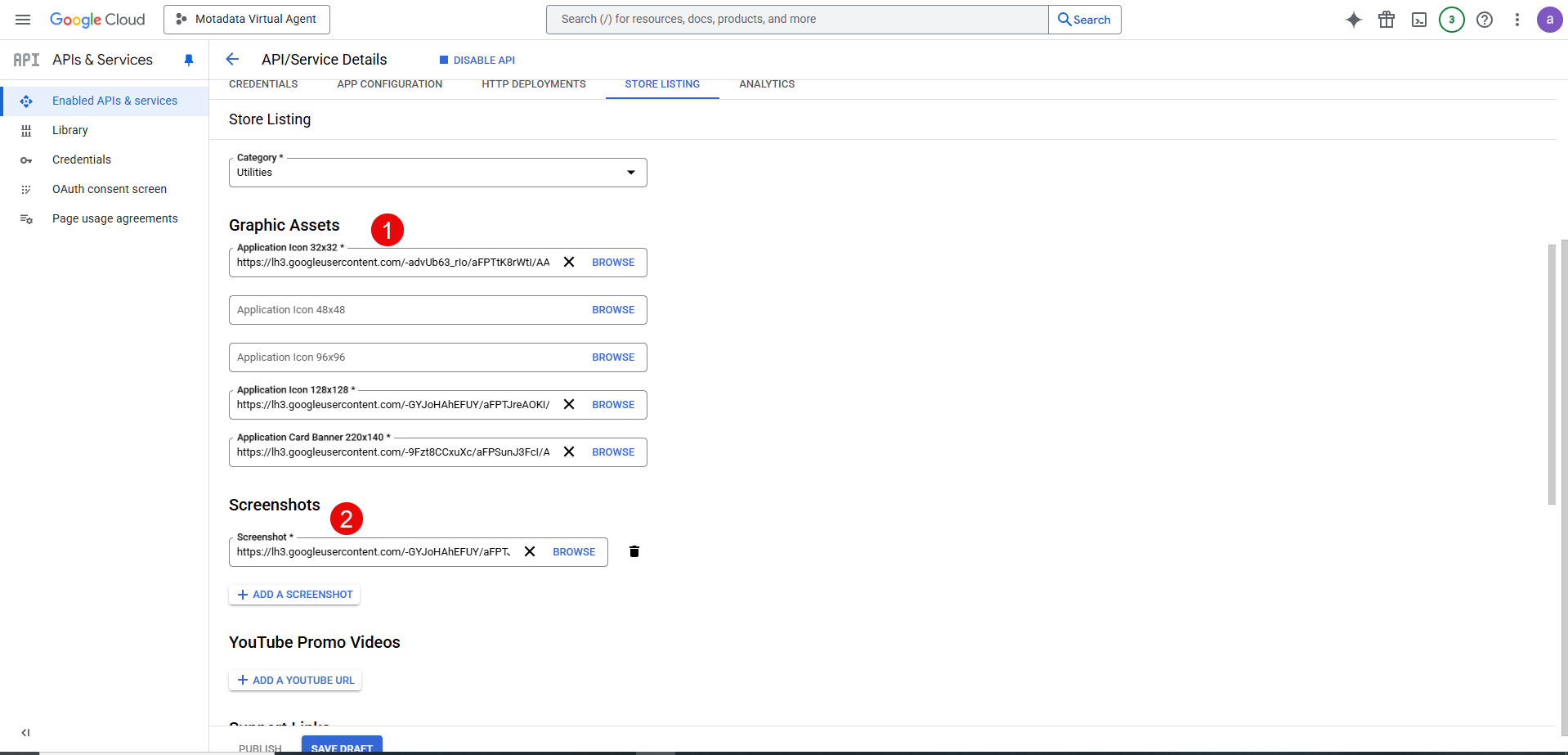This screenshot has width=1568, height=755.
Task: Switch to the Credentials tab
Action: point(262,83)
